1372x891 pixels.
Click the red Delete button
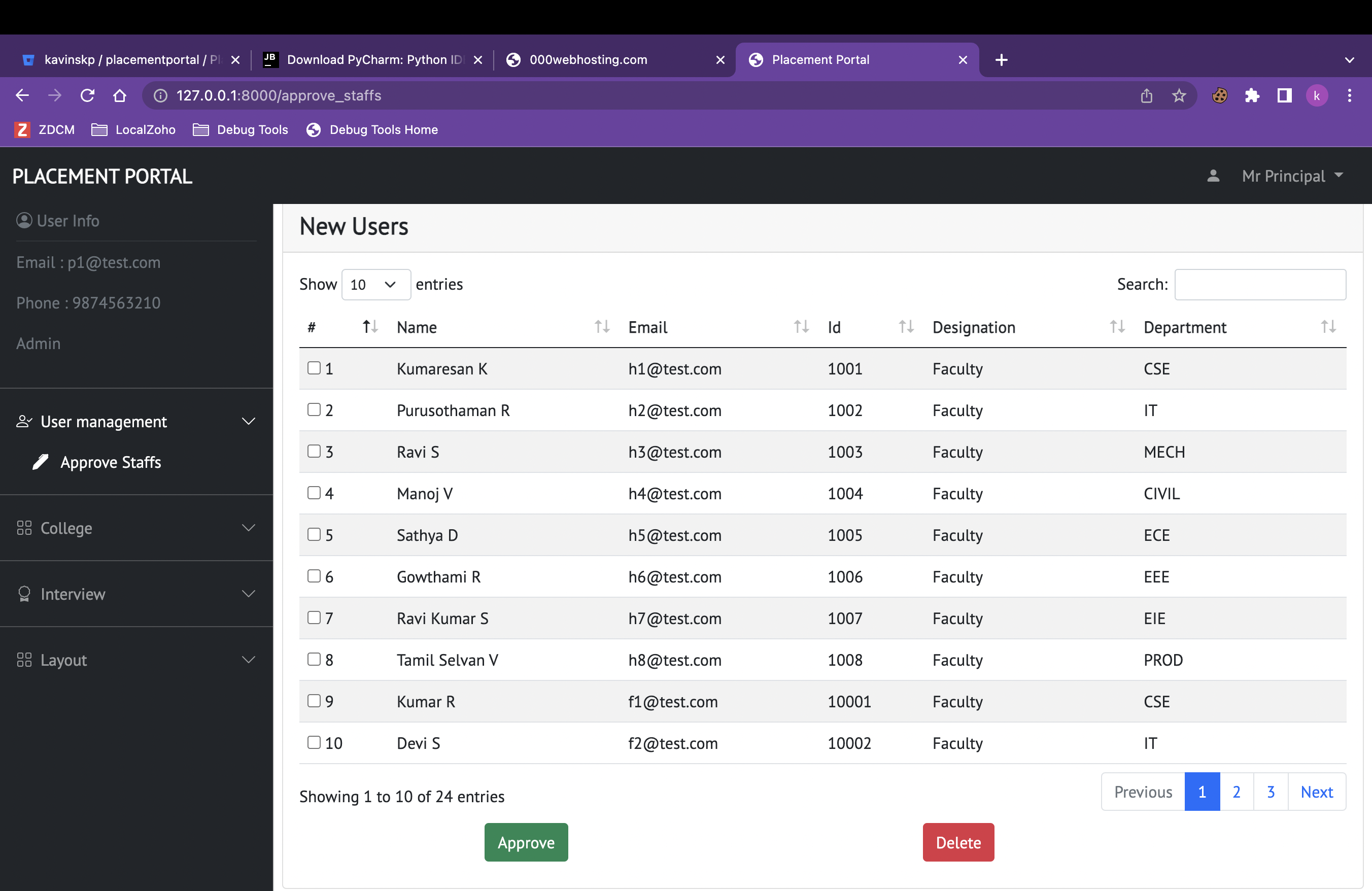click(x=958, y=842)
